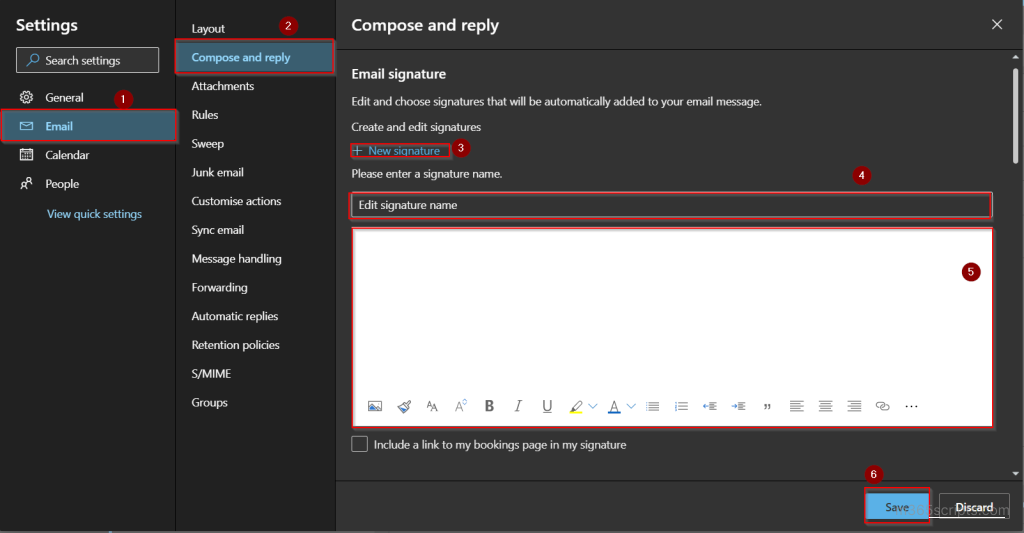Click the Edit signature name field
The image size is (1024, 533).
(671, 205)
